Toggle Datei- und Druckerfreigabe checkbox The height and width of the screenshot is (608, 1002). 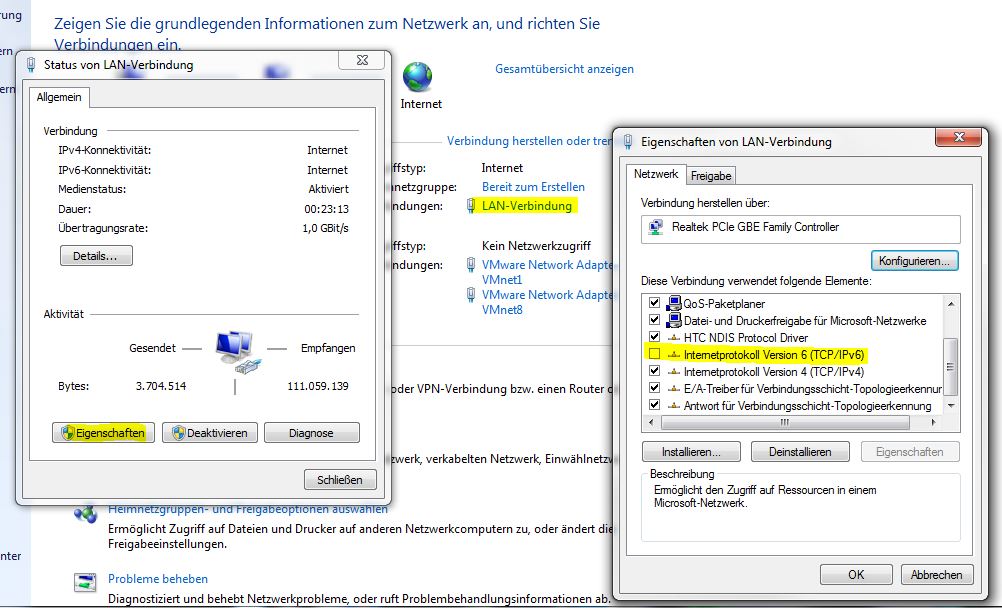[x=654, y=320]
